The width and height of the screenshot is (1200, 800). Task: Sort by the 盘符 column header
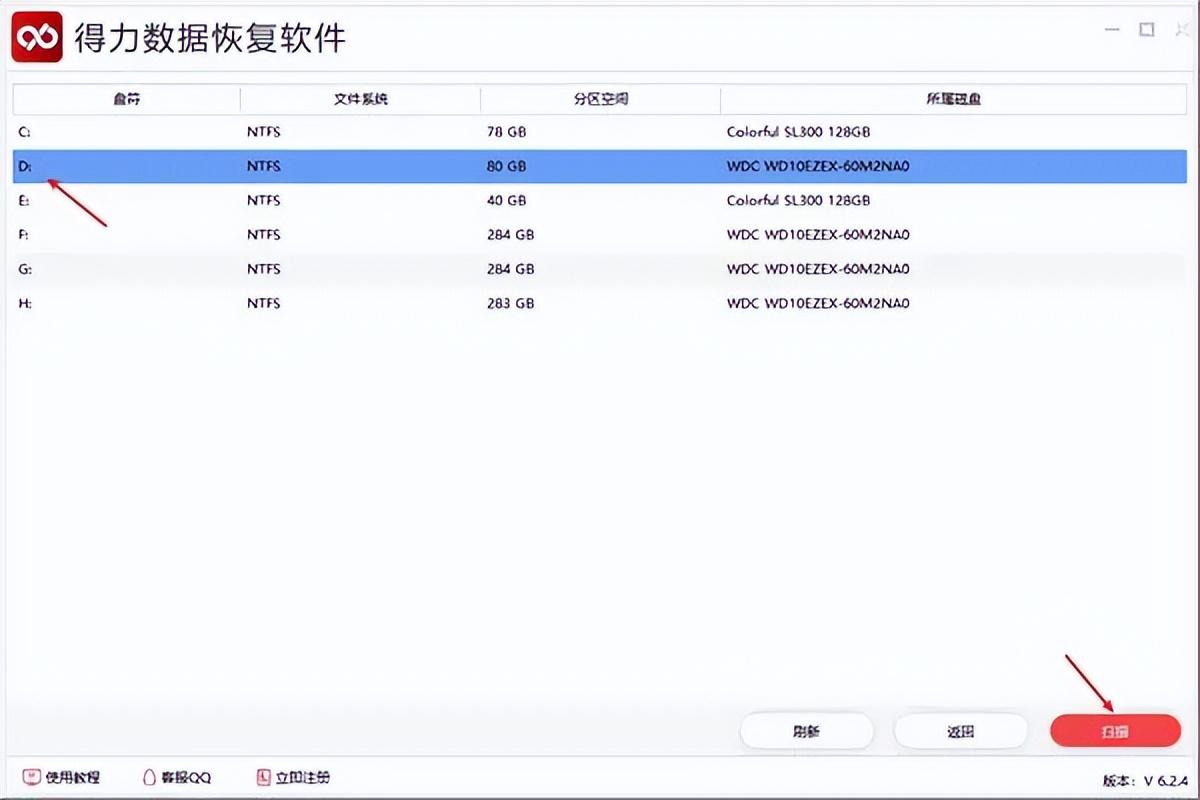click(x=126, y=99)
